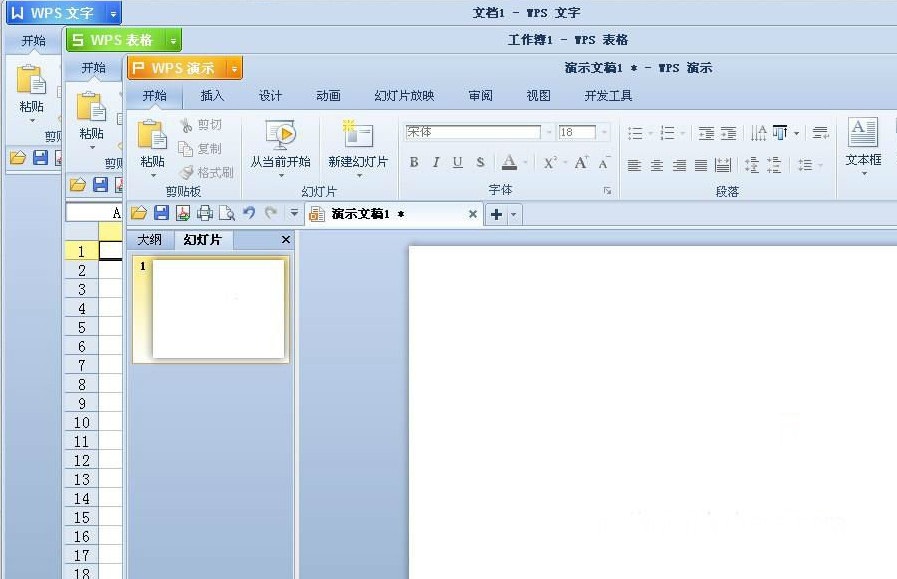
Task: Click the Paste icon in WPS 演示
Action: pos(152,136)
